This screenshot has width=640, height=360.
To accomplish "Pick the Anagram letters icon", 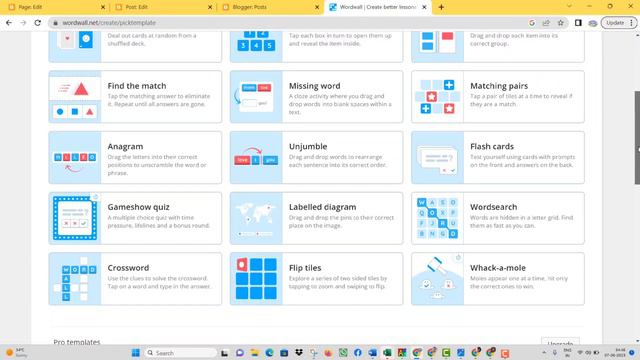I will click(75, 158).
